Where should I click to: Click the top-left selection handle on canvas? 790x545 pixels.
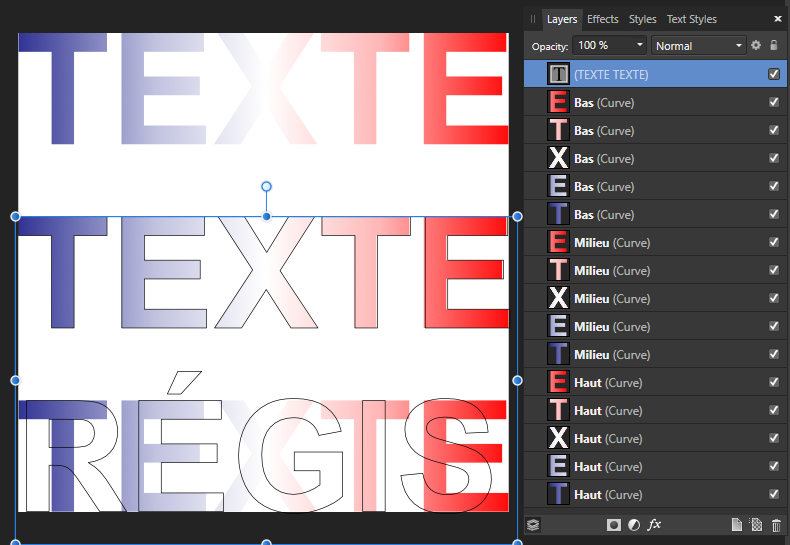16,217
